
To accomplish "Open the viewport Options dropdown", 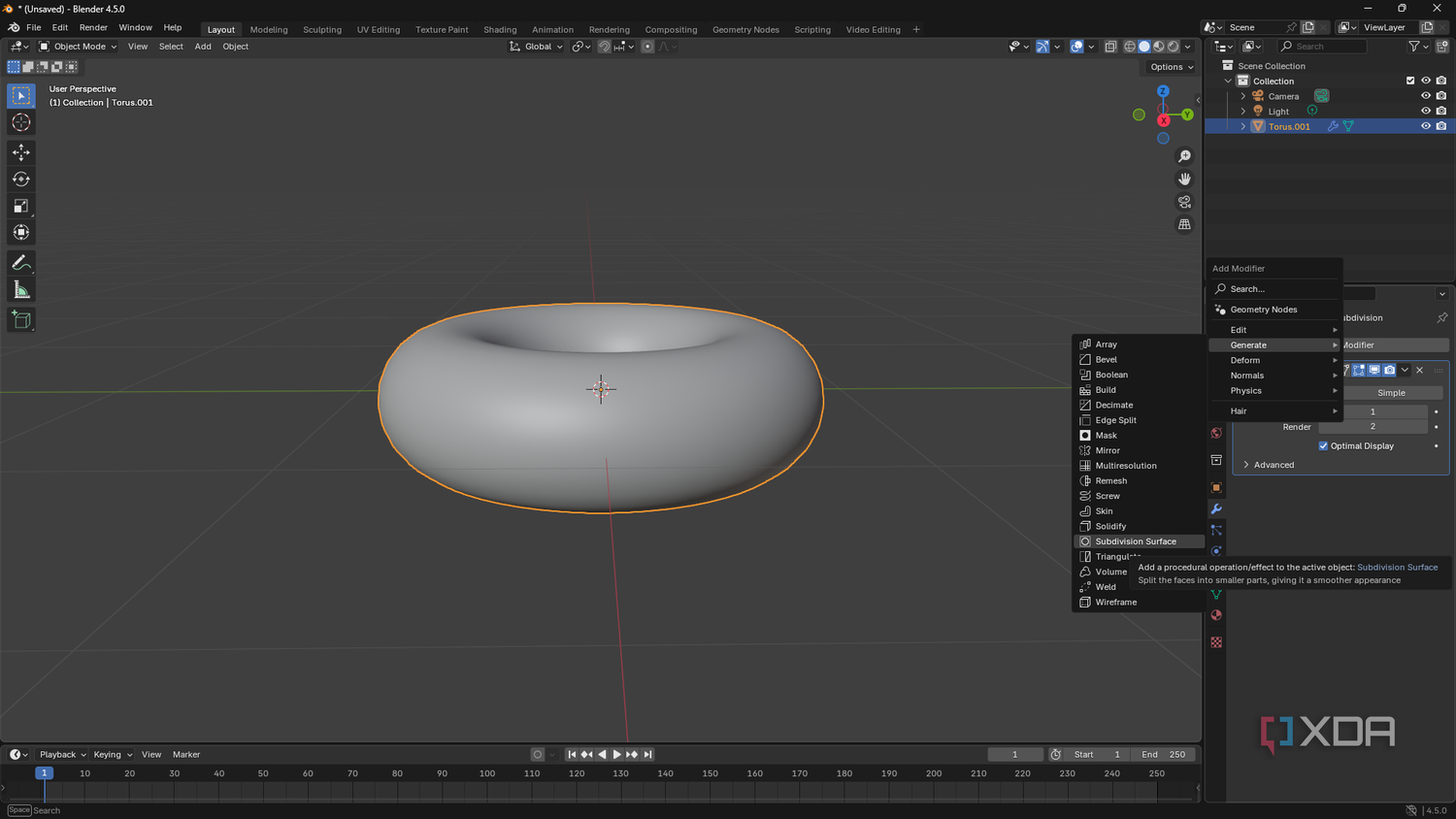I will click(x=1172, y=67).
